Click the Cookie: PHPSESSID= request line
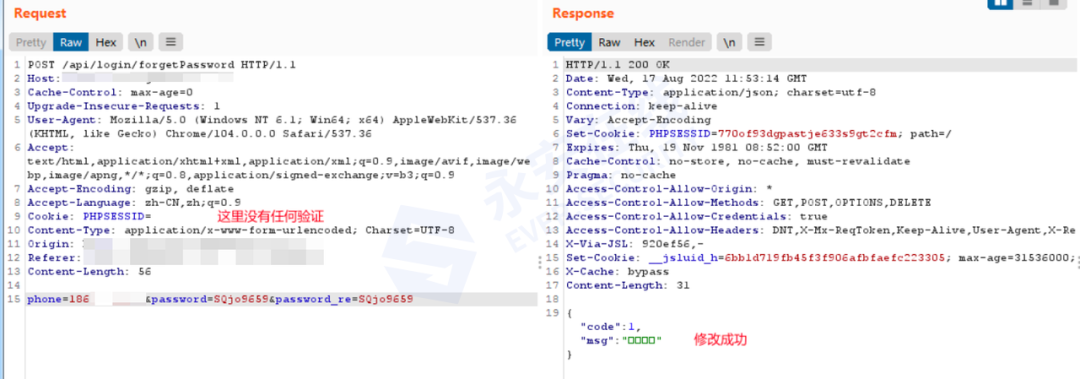Screen dimensions: 1080x379 click(90, 216)
